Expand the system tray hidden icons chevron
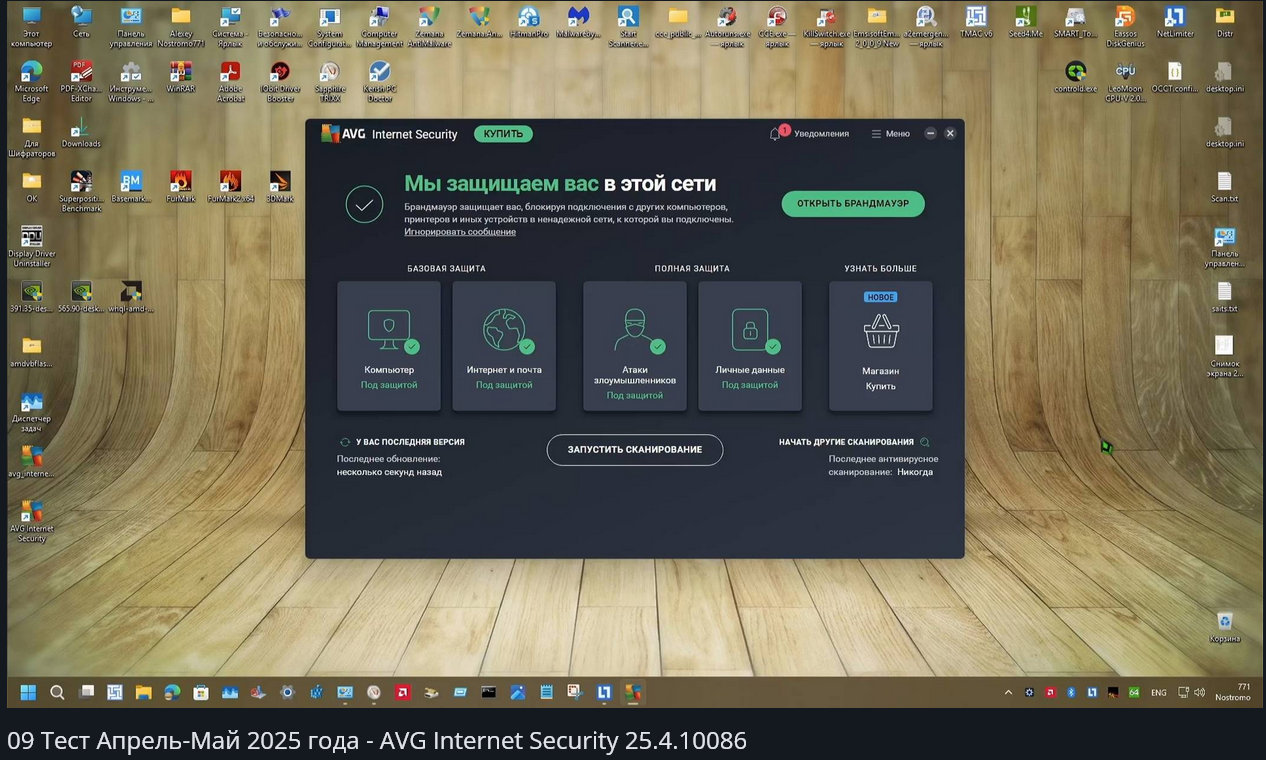Screen dimensions: 1266x760 point(1008,692)
